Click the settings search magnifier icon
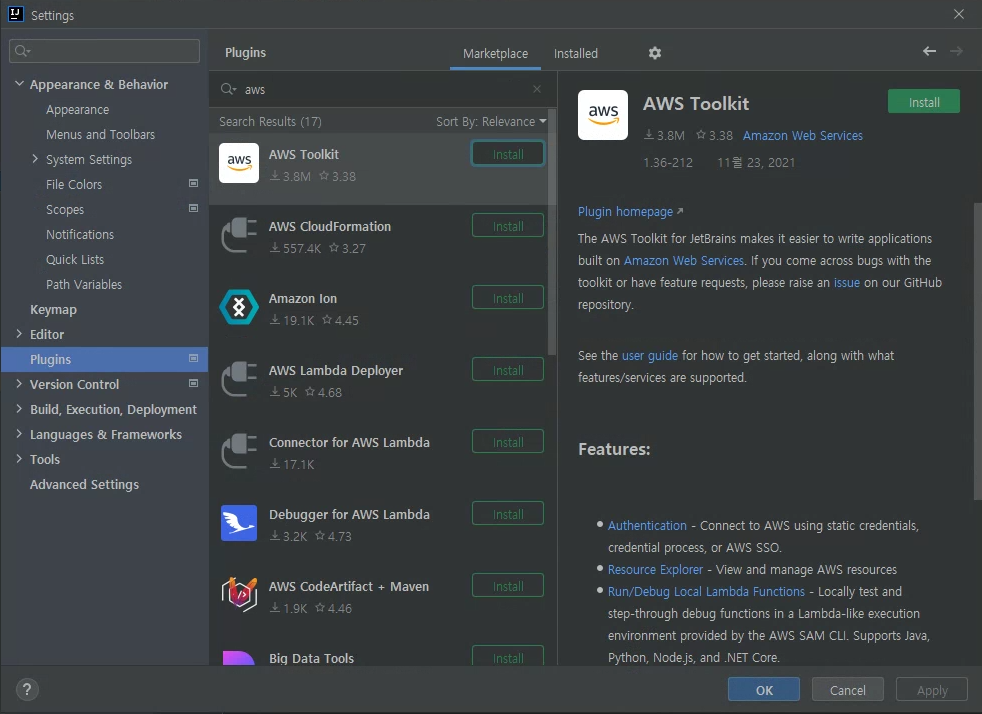Viewport: 982px width, 714px height. coord(23,51)
